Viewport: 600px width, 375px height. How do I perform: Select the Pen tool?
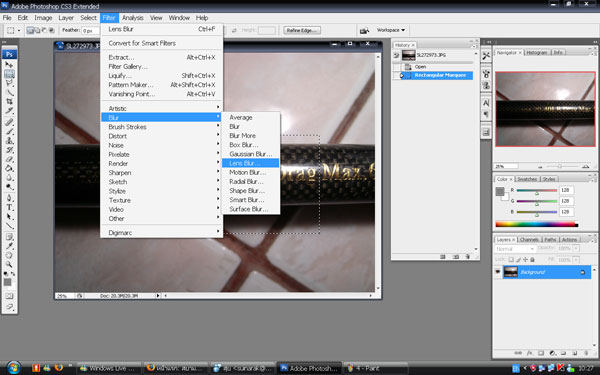(x=9, y=198)
